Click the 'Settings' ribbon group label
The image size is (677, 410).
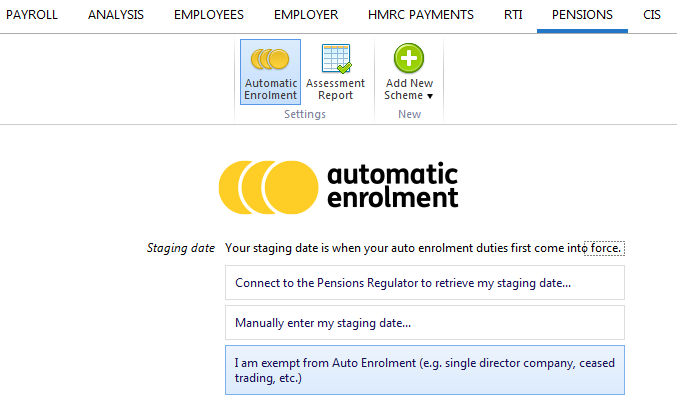(x=305, y=114)
